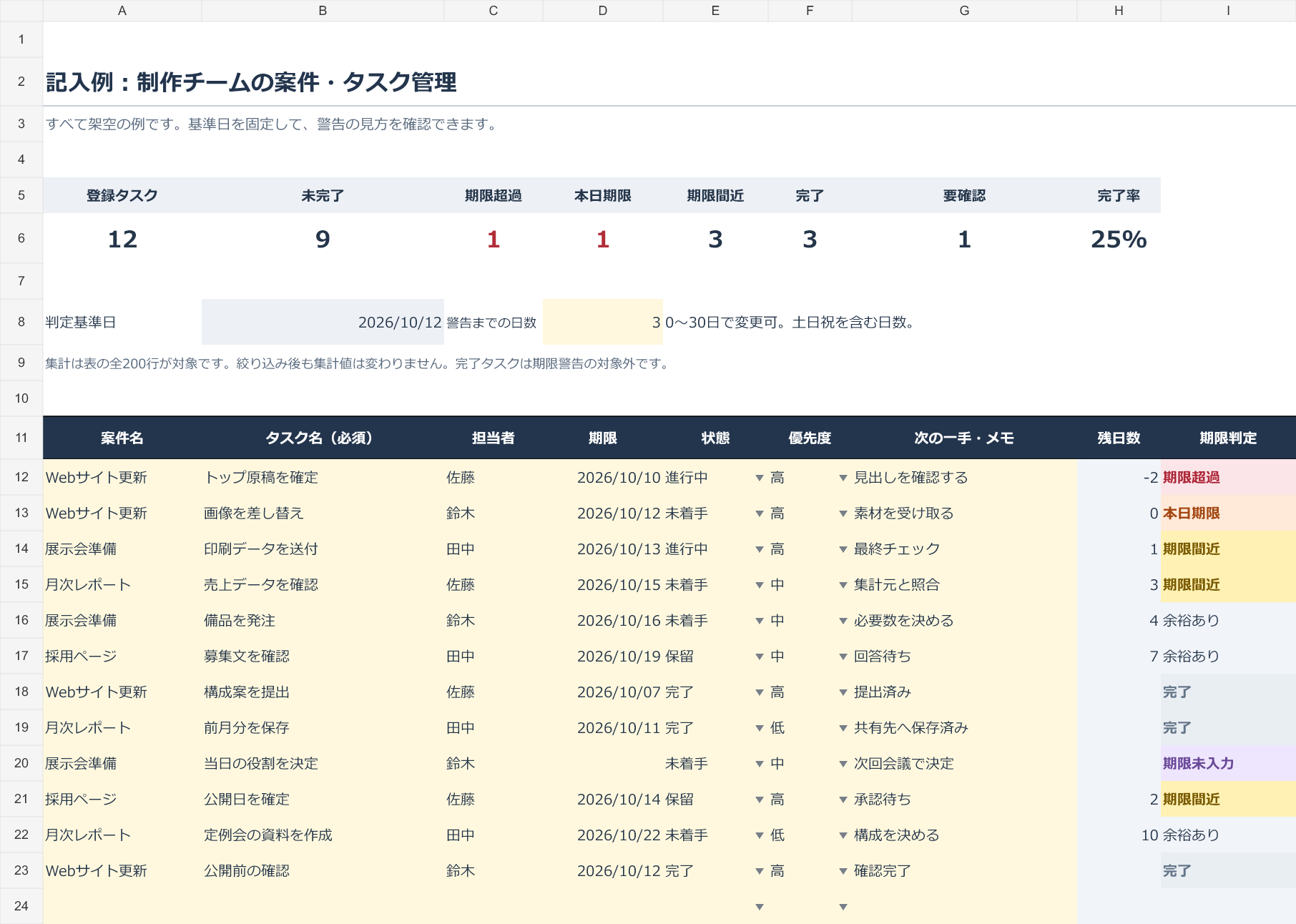This screenshot has width=1296, height=924.
Task: Select column I header
Action: pyautogui.click(x=1228, y=11)
